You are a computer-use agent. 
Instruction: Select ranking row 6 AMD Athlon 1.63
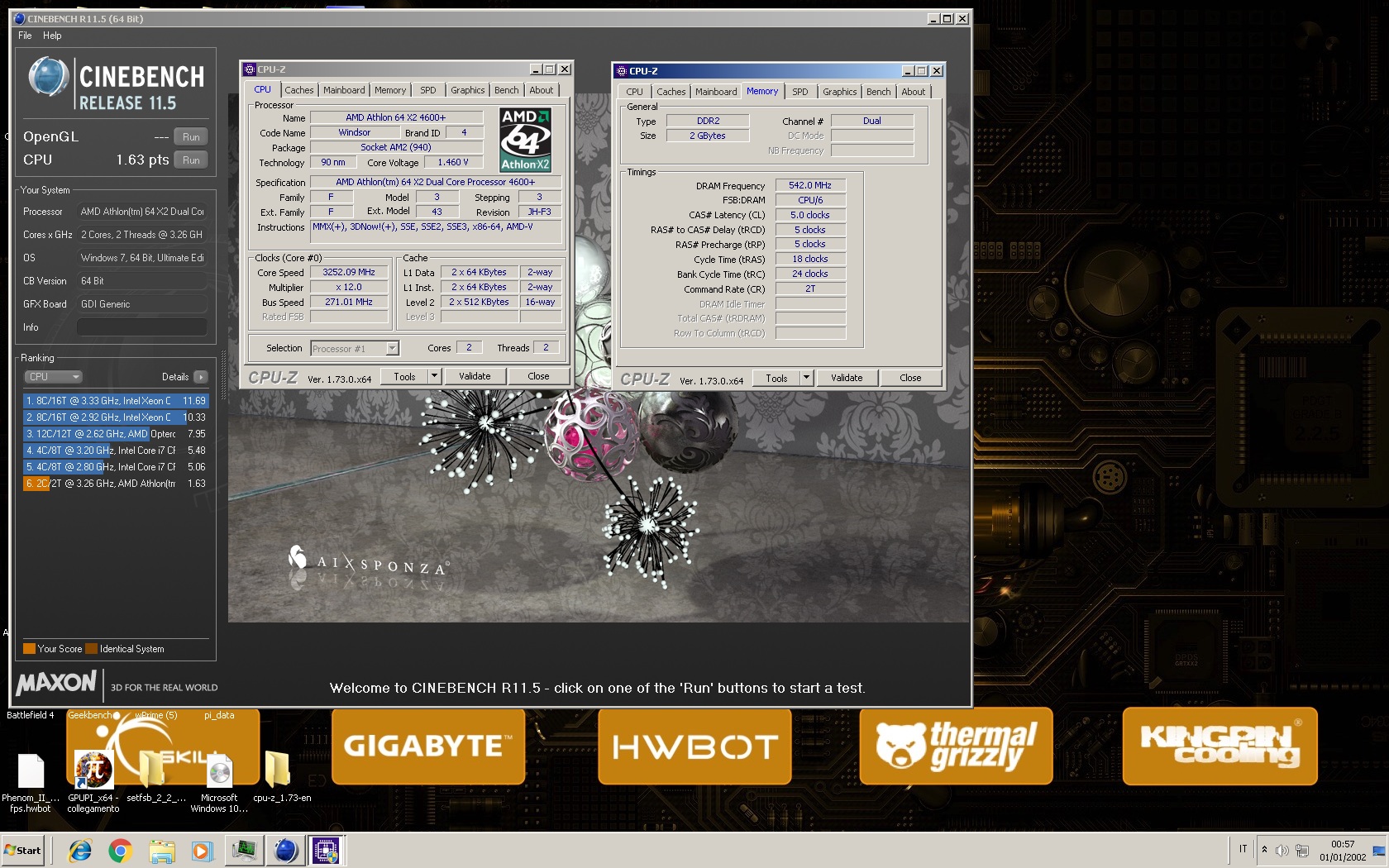(x=116, y=484)
